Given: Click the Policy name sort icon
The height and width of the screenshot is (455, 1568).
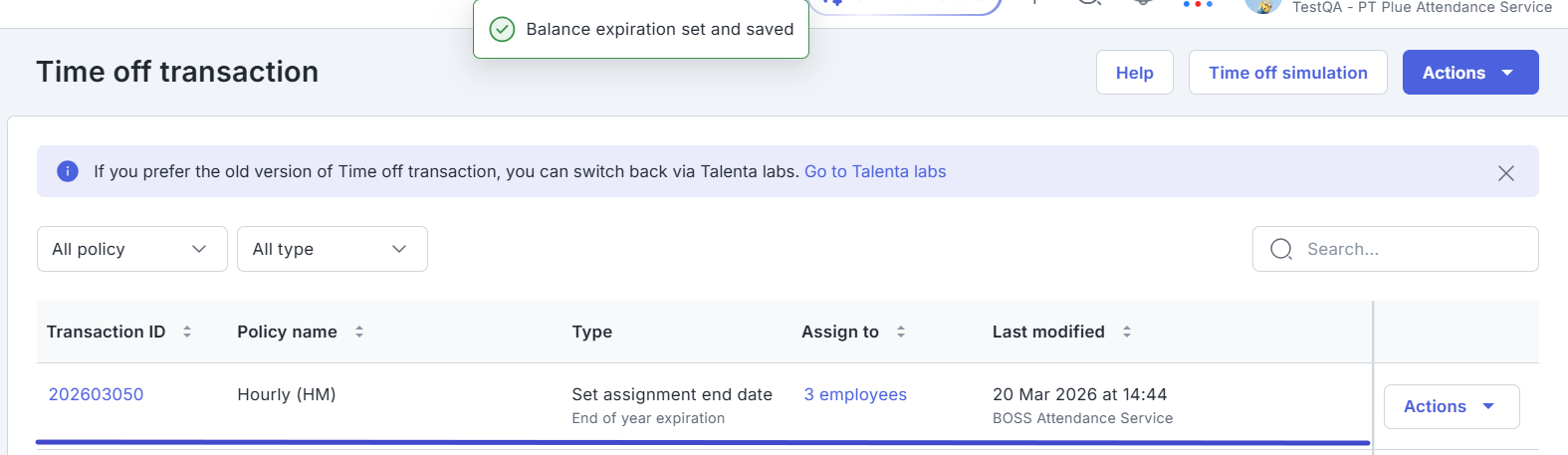Looking at the screenshot, I should (x=359, y=332).
